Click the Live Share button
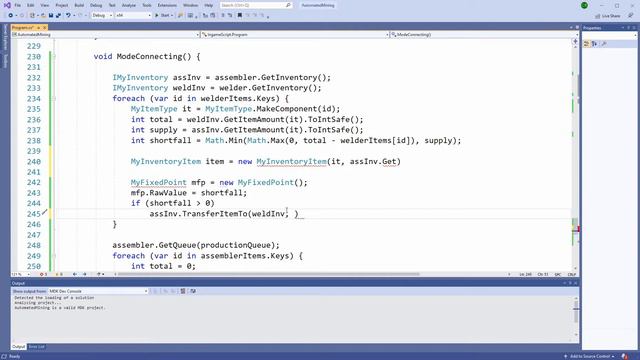This screenshot has width=640, height=360. pos(608,16)
